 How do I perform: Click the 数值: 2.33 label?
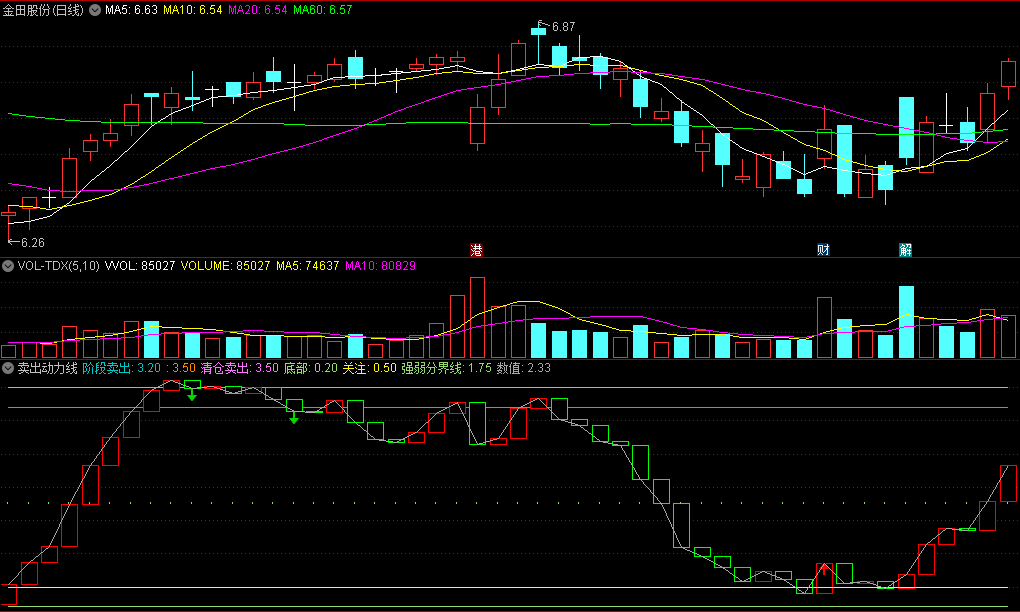[x=524, y=368]
